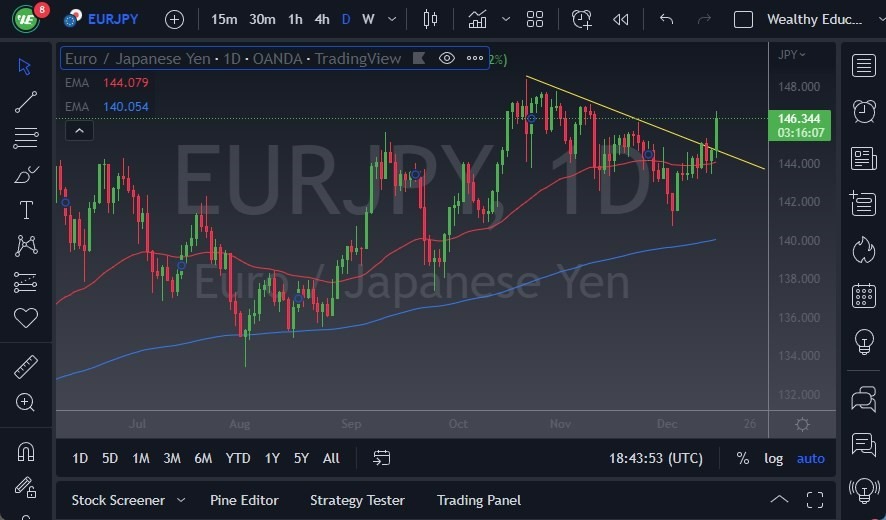The image size is (886, 520).
Task: Activate the zoom in tool
Action: [x=25, y=402]
